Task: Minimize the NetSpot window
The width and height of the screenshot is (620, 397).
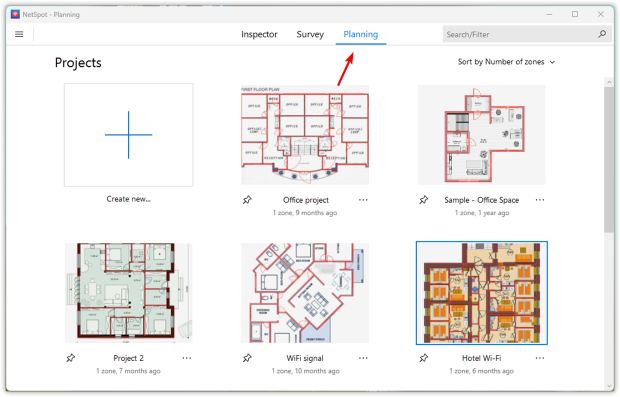Action: pyautogui.click(x=549, y=14)
